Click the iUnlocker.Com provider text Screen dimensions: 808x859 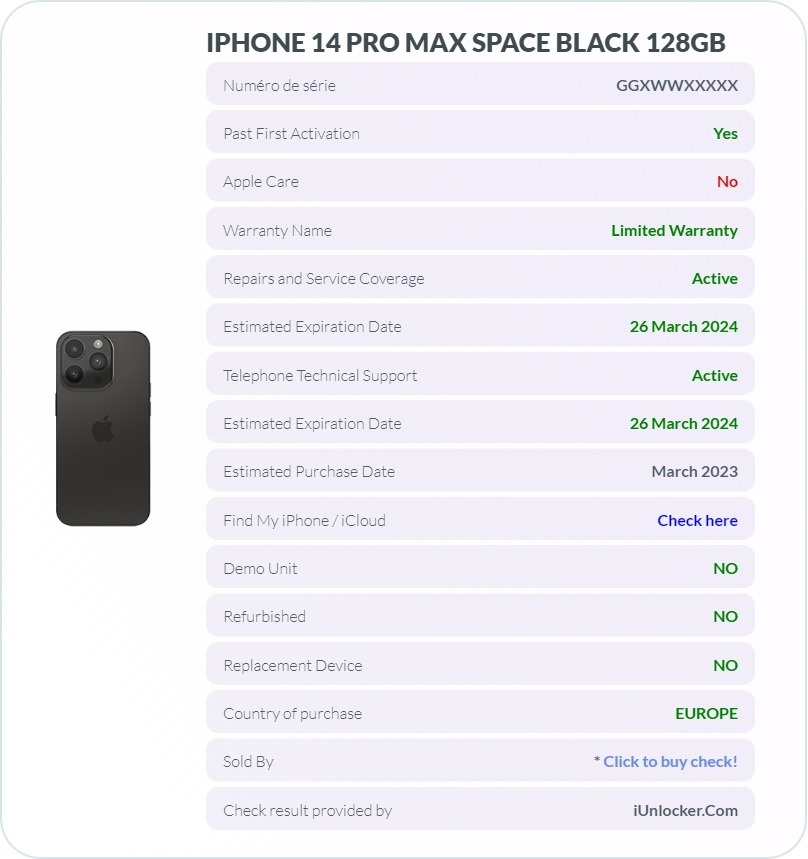coord(685,810)
